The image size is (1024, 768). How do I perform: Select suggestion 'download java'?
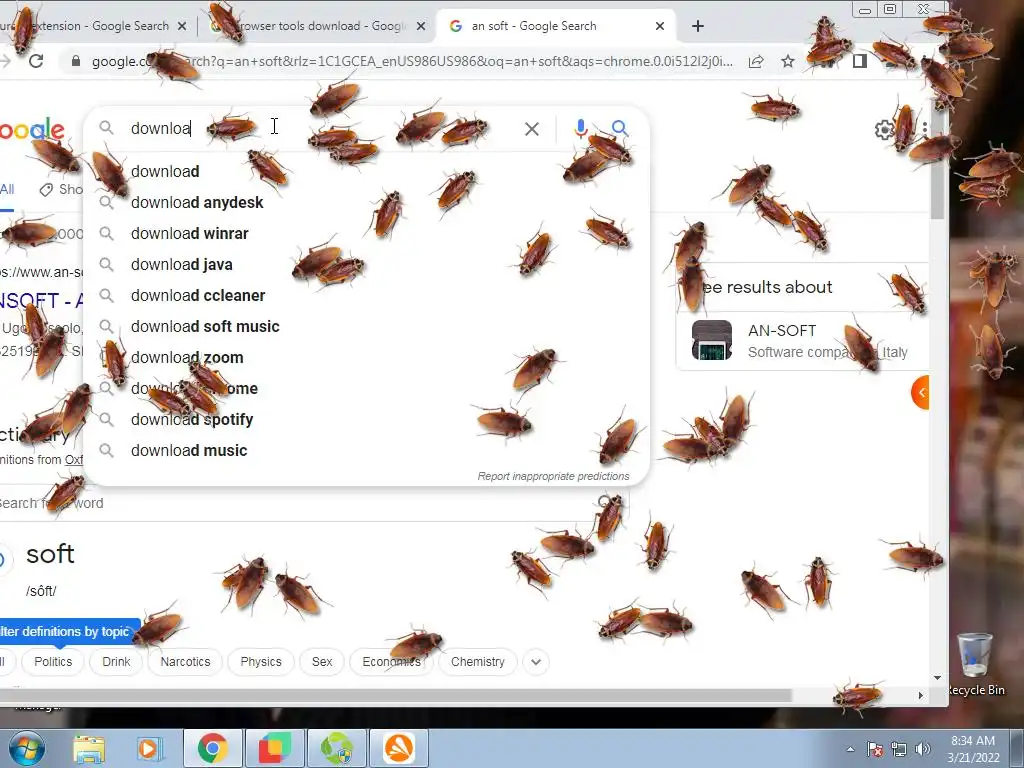[x=366, y=264]
